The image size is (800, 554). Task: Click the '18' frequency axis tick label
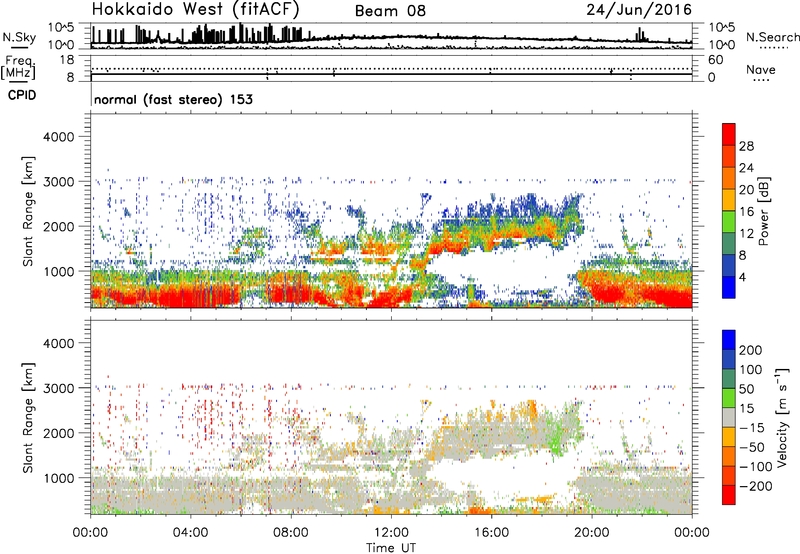pos(67,60)
